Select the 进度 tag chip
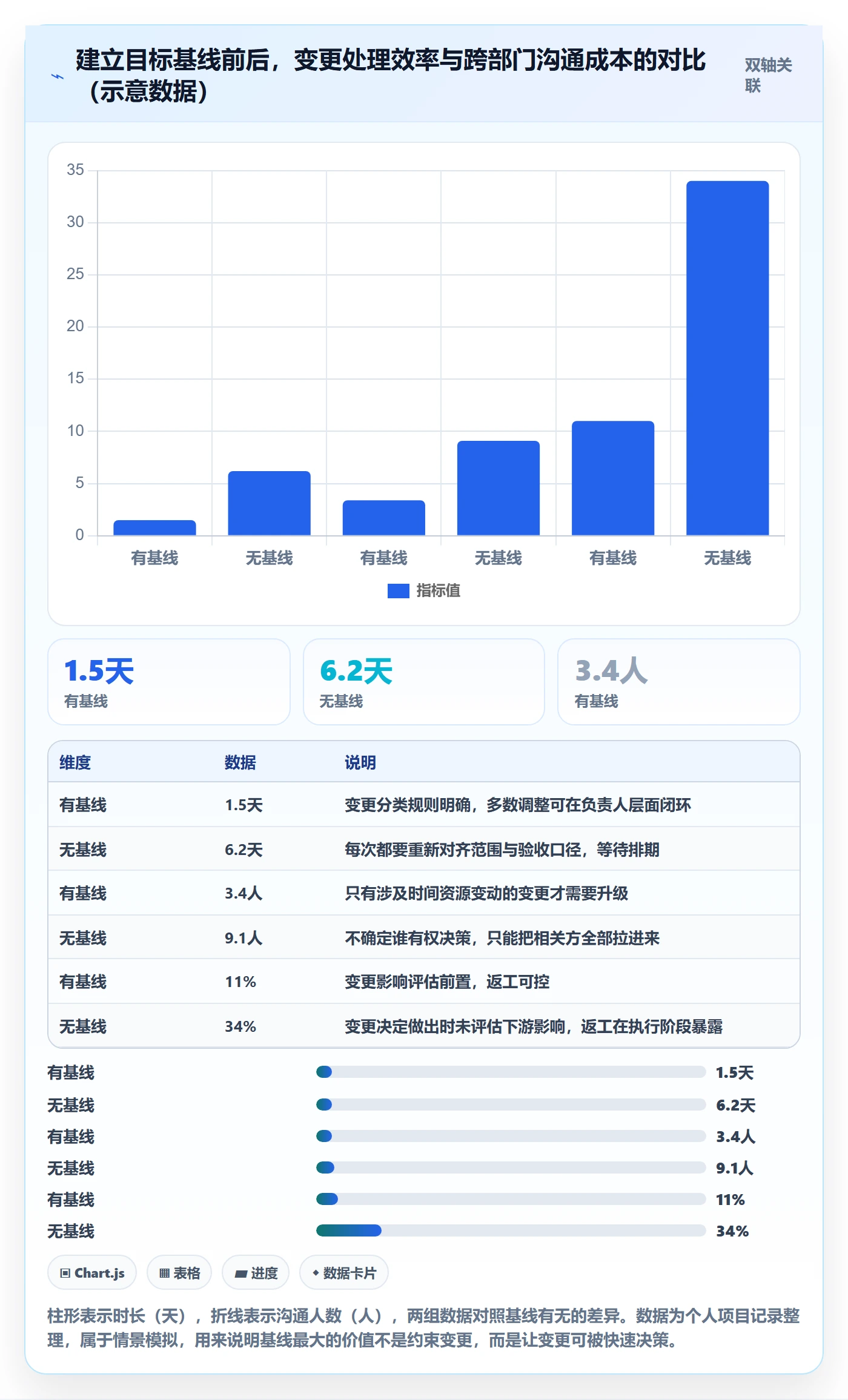Viewport: 848px width, 1400px height. tap(256, 1273)
